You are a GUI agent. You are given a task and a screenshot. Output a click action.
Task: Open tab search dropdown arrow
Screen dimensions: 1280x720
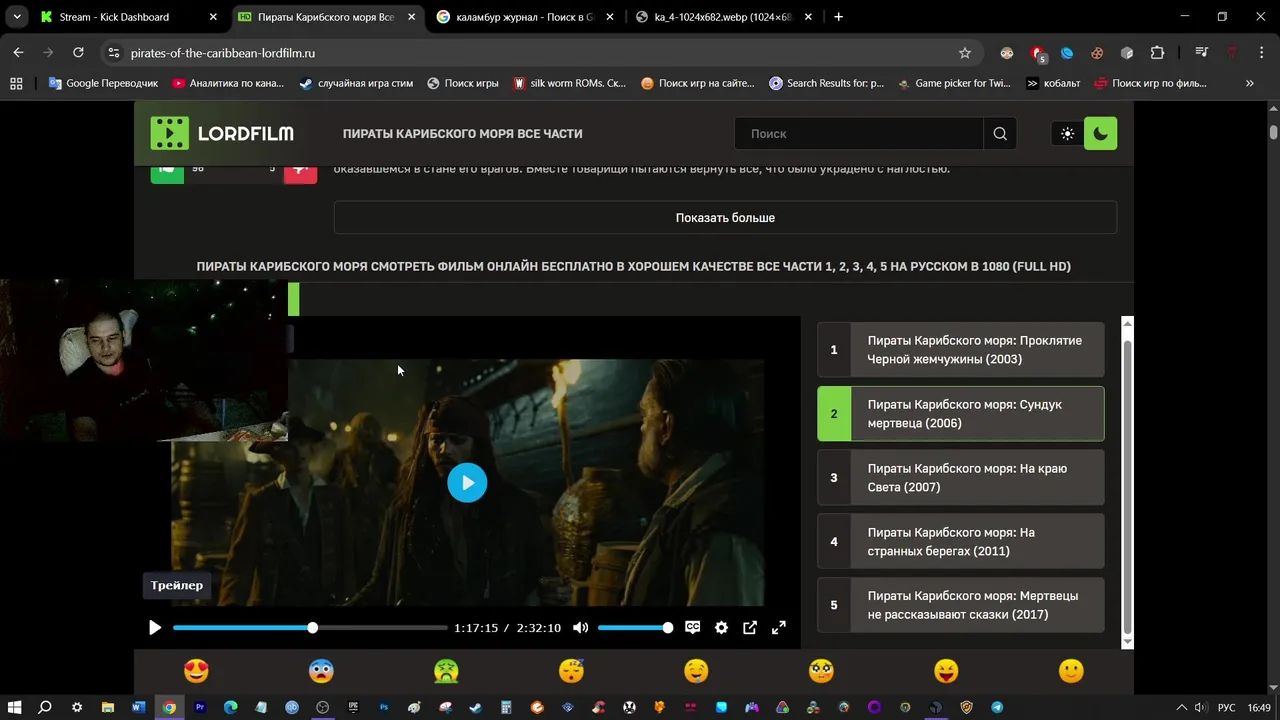coord(17,17)
